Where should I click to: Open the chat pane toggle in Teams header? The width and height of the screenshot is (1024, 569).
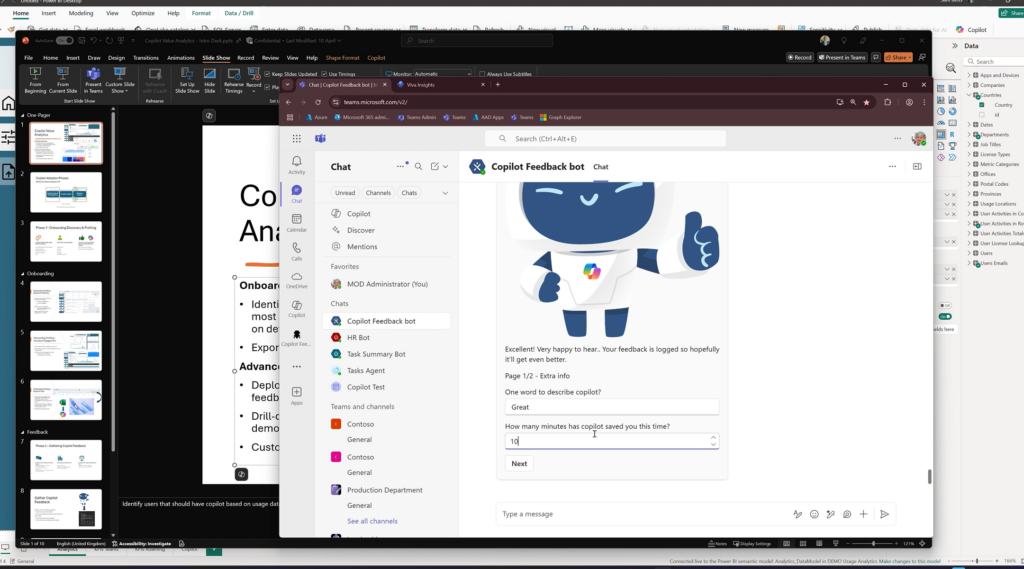[917, 167]
